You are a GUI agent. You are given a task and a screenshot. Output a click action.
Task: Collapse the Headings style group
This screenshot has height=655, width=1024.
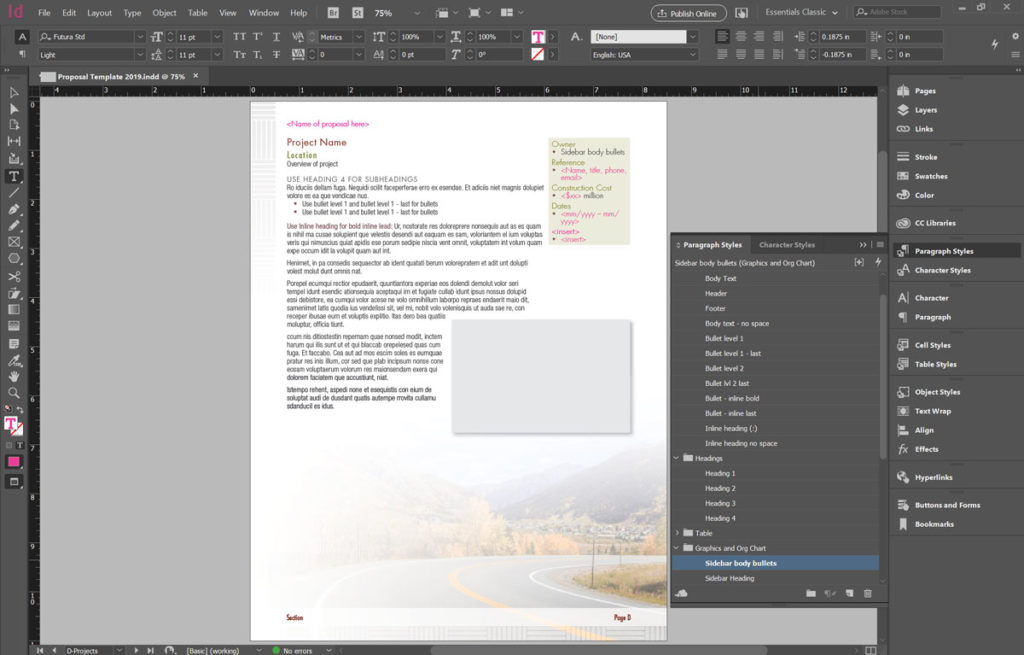[x=677, y=458]
